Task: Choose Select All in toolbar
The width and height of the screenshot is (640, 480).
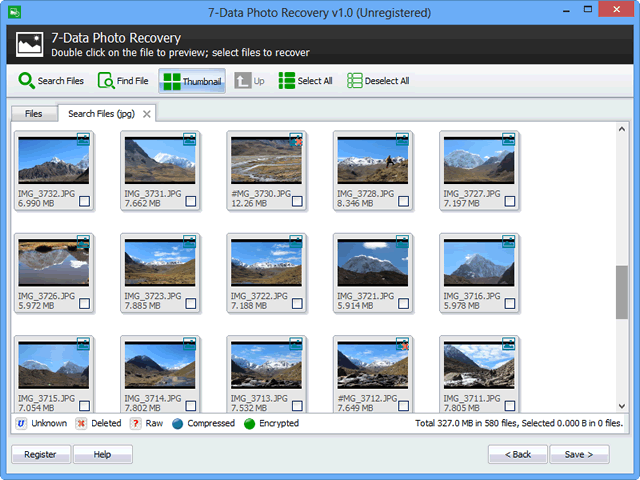Action: click(x=305, y=81)
